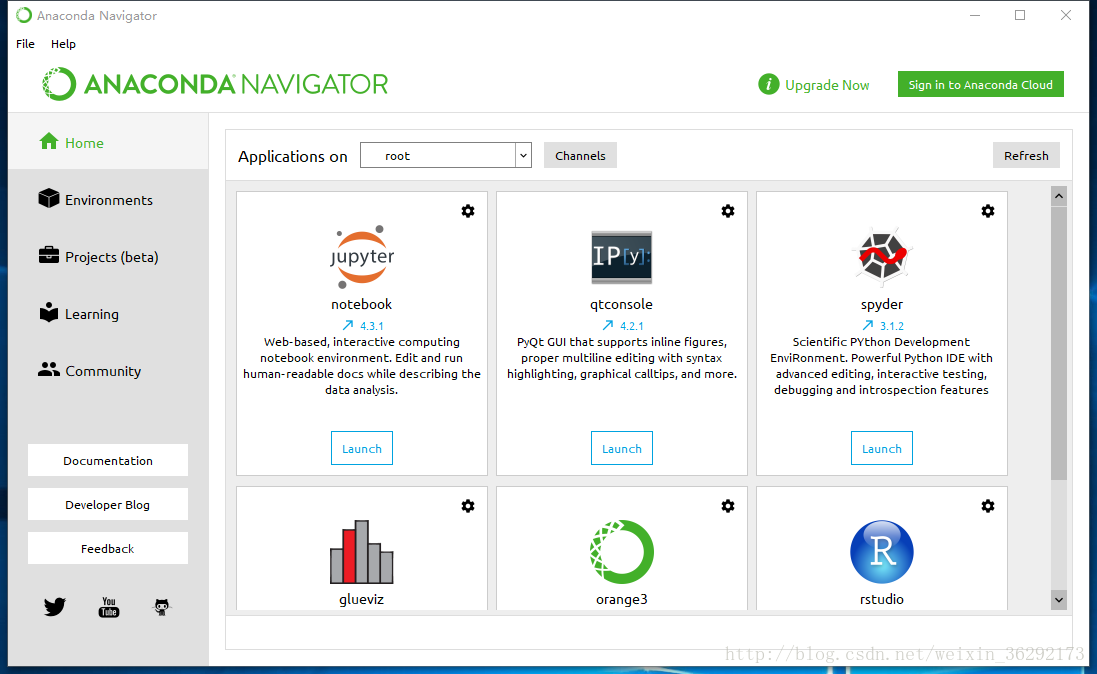Click the Anaconda Navigator header logo
The width and height of the screenshot is (1097, 674).
click(215, 84)
